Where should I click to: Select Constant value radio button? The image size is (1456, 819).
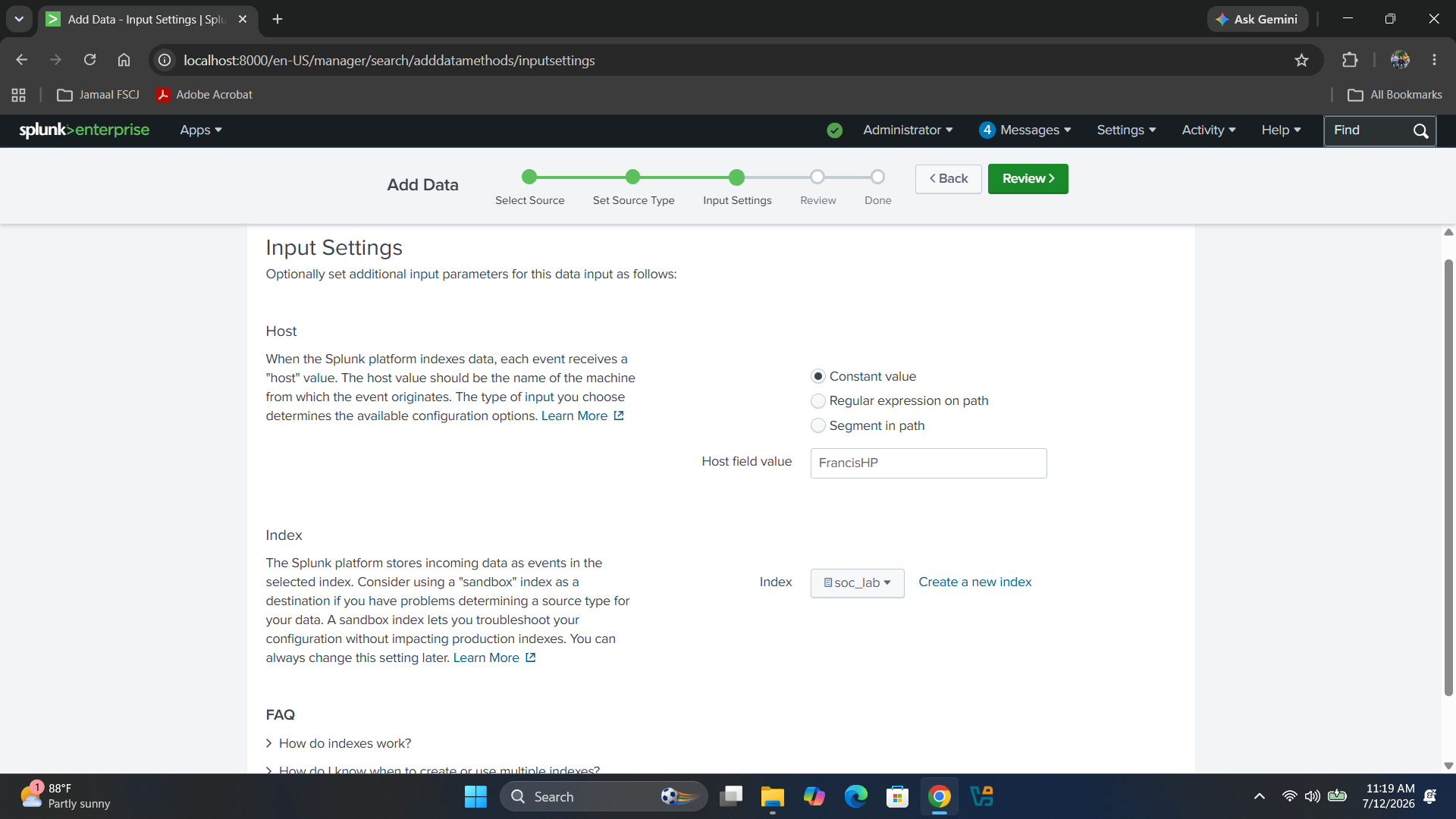(x=817, y=376)
